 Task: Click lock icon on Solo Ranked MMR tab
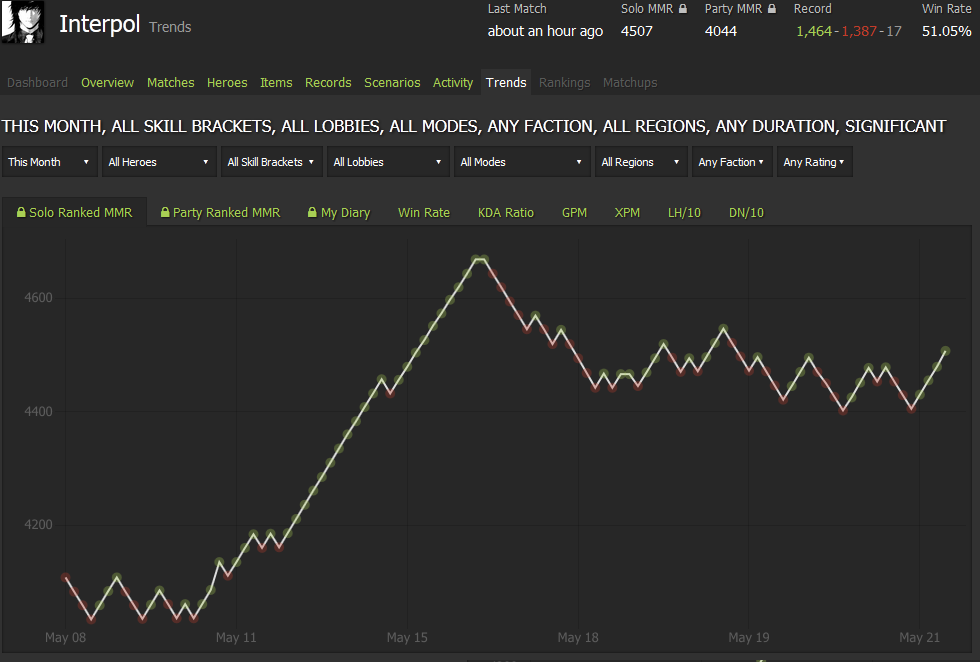pyautogui.click(x=21, y=213)
